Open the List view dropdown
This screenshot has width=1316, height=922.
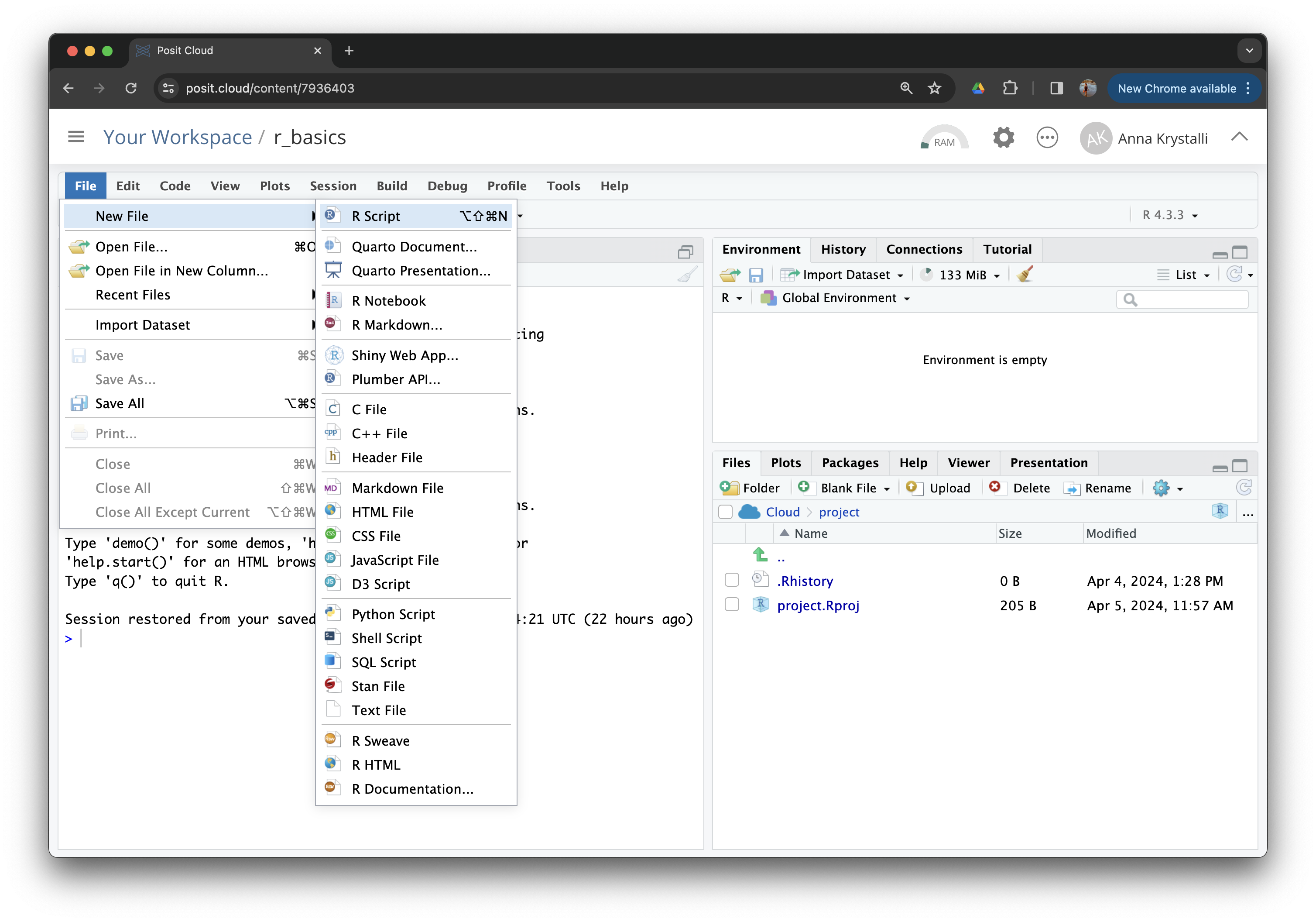point(1184,275)
